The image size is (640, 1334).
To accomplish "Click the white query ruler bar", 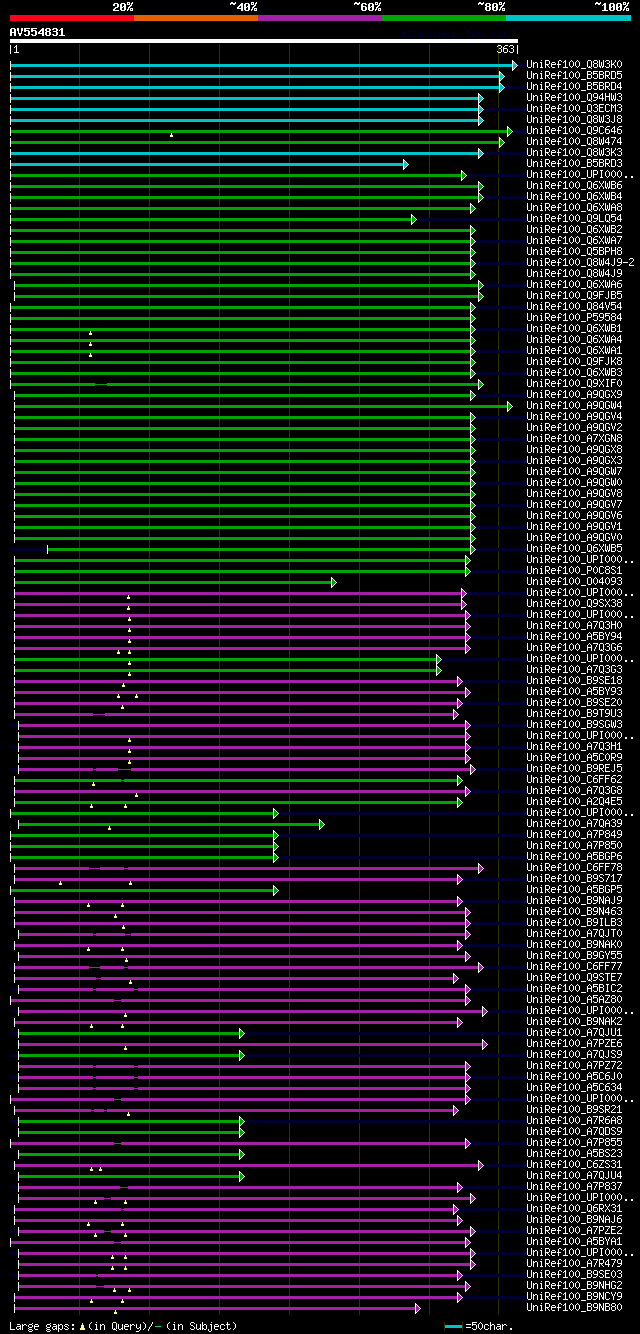I will pyautogui.click(x=264, y=41).
